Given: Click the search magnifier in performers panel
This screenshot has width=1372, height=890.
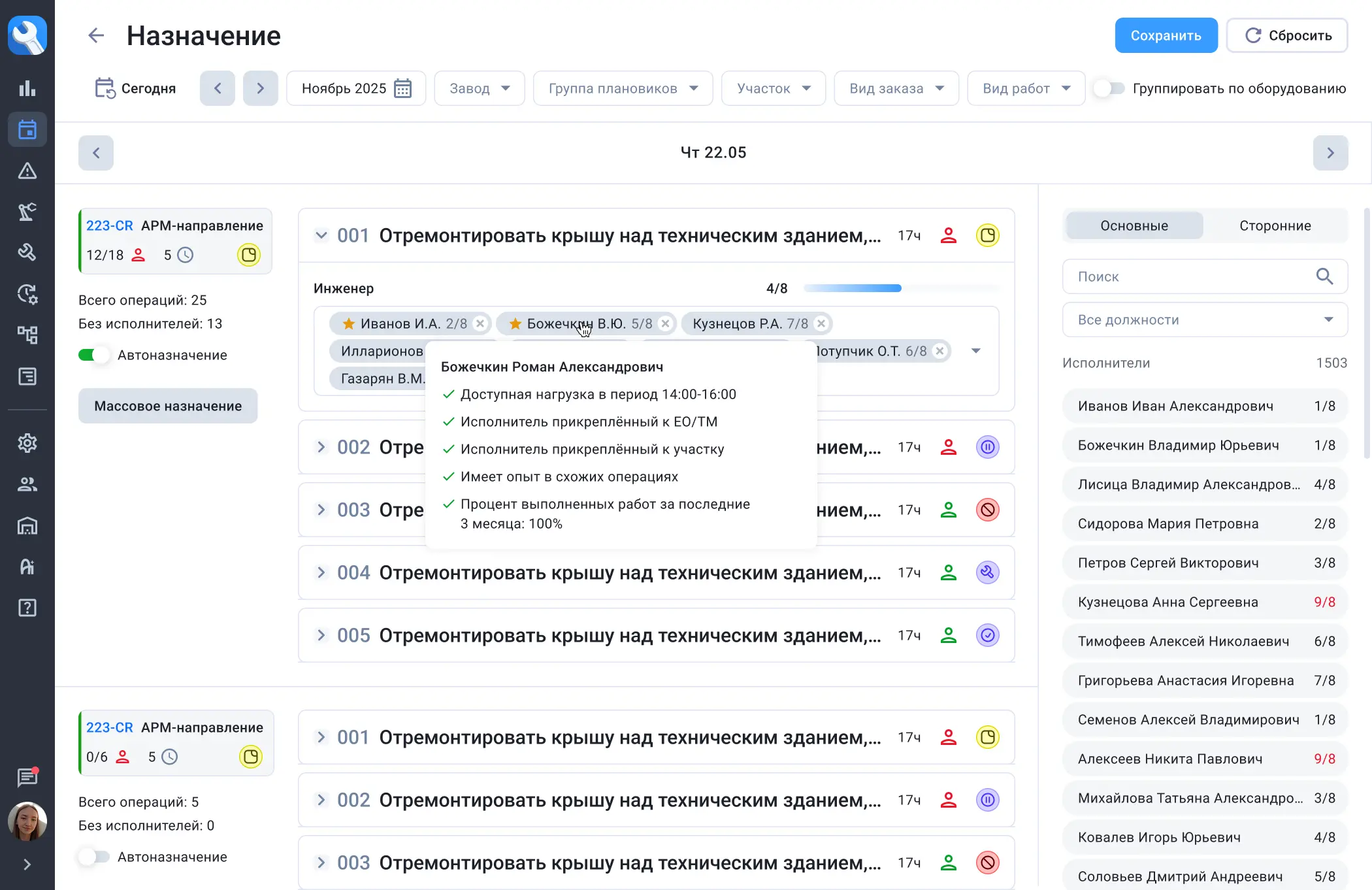Looking at the screenshot, I should click(1324, 276).
